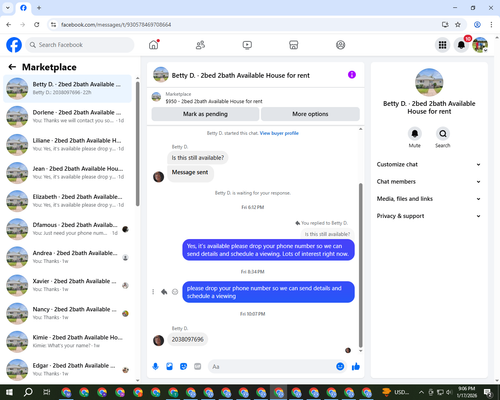
Task: Bookmark this page star icon
Action: click(x=458, y=24)
